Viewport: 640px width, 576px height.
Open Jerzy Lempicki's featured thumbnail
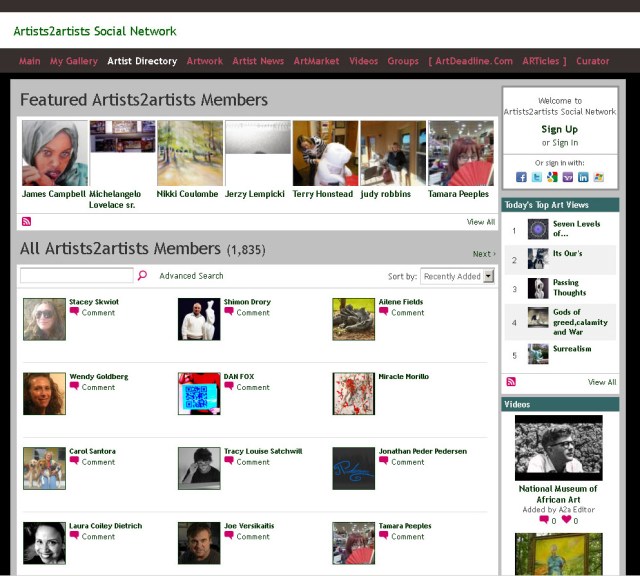click(258, 137)
